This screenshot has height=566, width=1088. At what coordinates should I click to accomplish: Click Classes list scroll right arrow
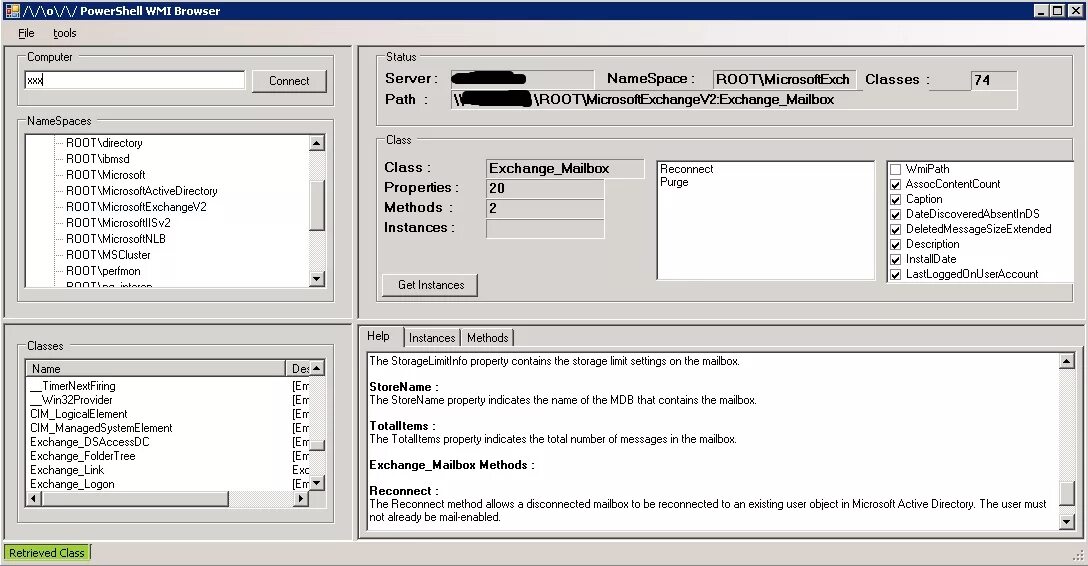tap(301, 499)
